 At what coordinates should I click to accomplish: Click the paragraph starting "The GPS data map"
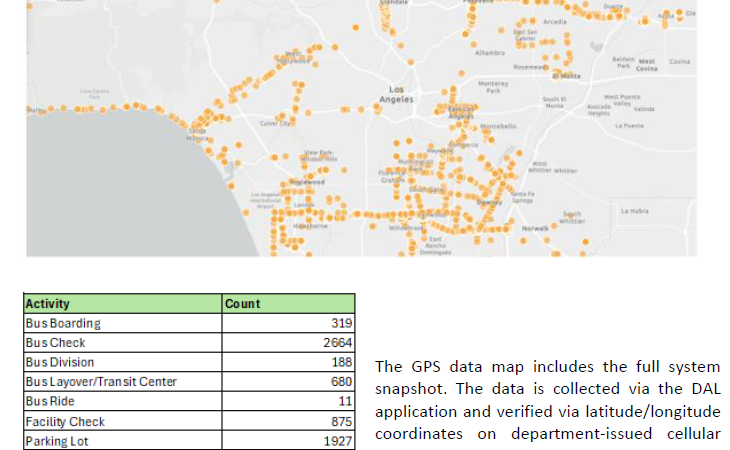click(x=546, y=400)
